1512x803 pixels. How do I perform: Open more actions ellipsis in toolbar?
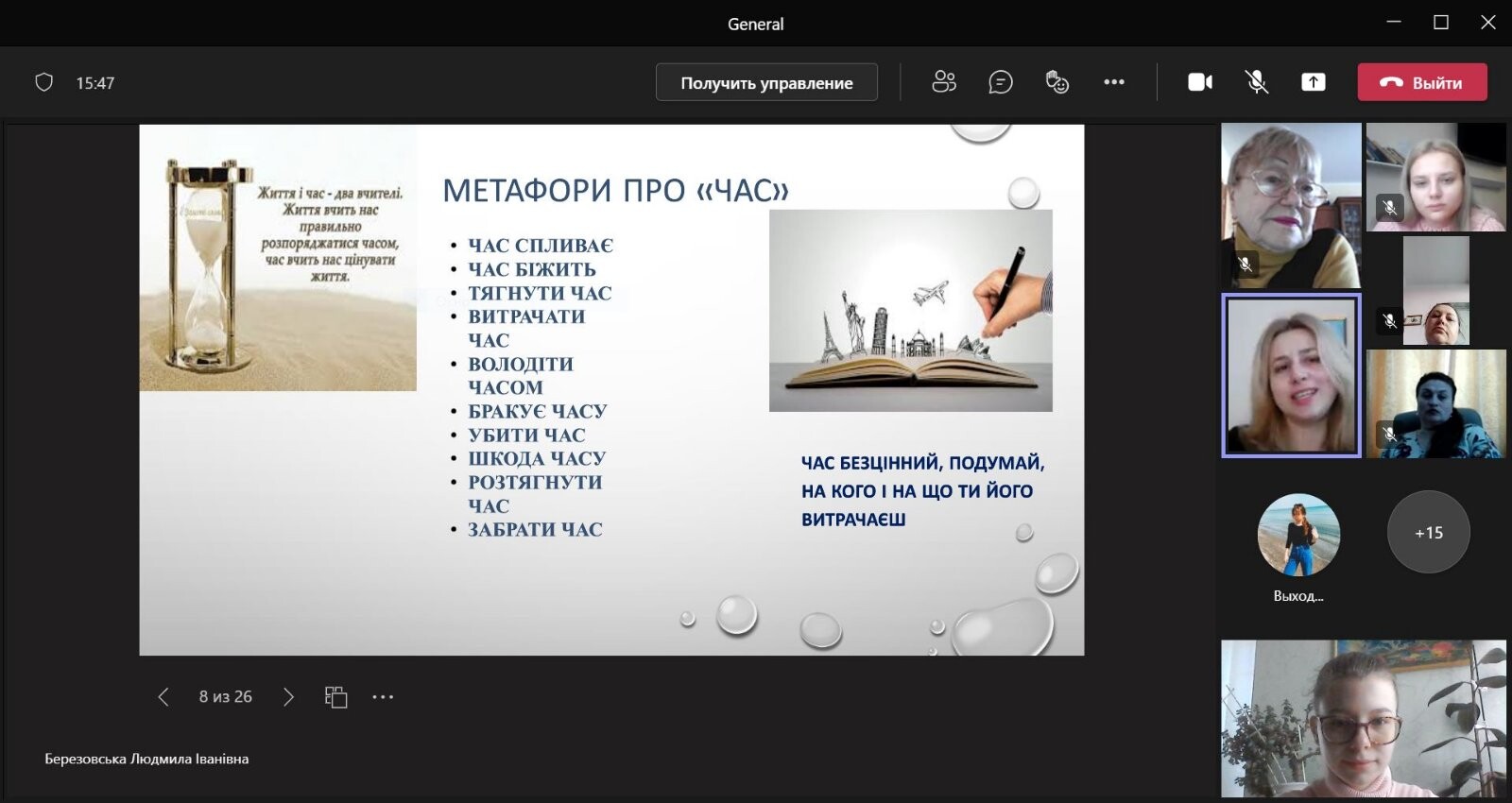click(x=1114, y=82)
